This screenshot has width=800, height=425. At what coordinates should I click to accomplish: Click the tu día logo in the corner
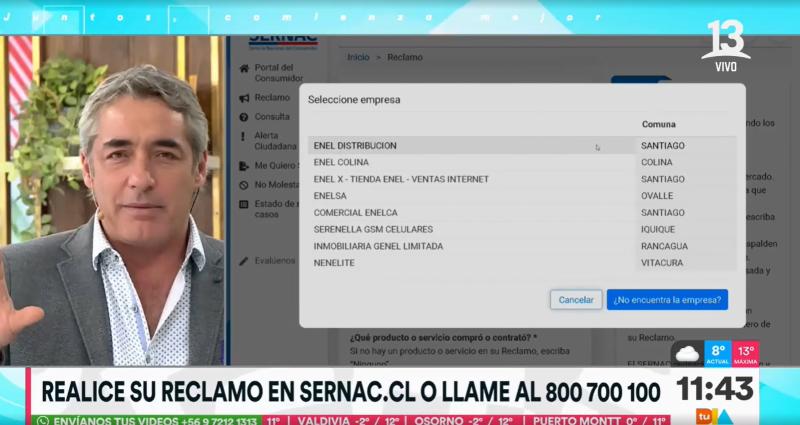(x=714, y=416)
